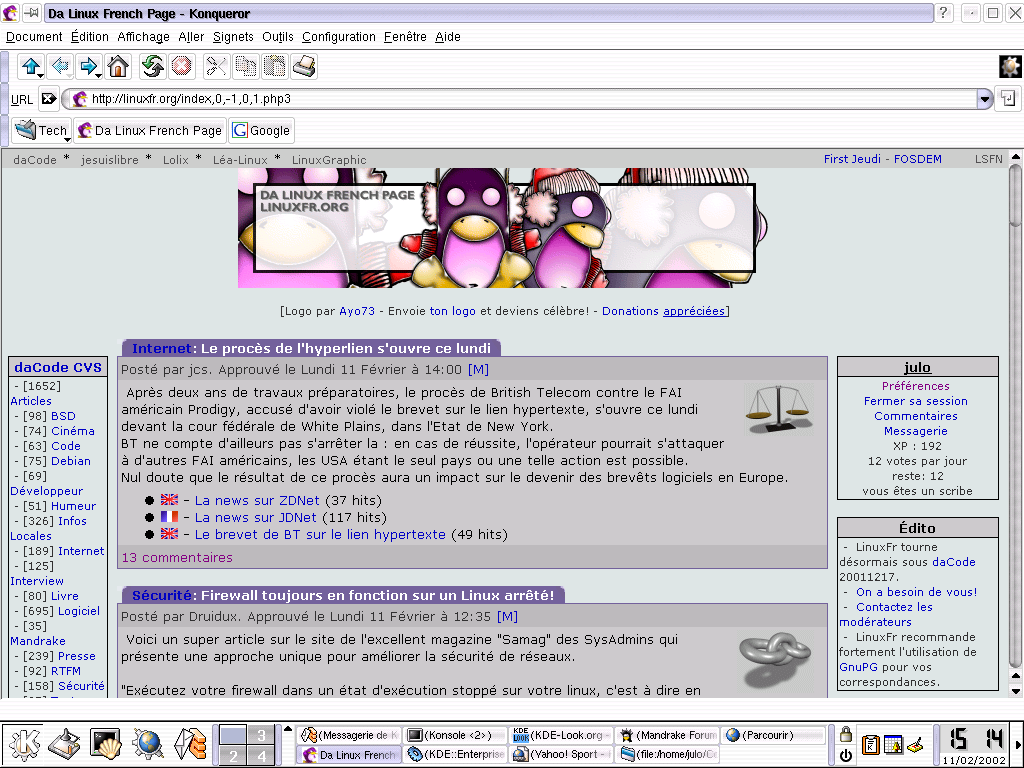This screenshot has width=1024, height=768.
Task: Open the KDE K menu in panel
Action: [x=24, y=744]
